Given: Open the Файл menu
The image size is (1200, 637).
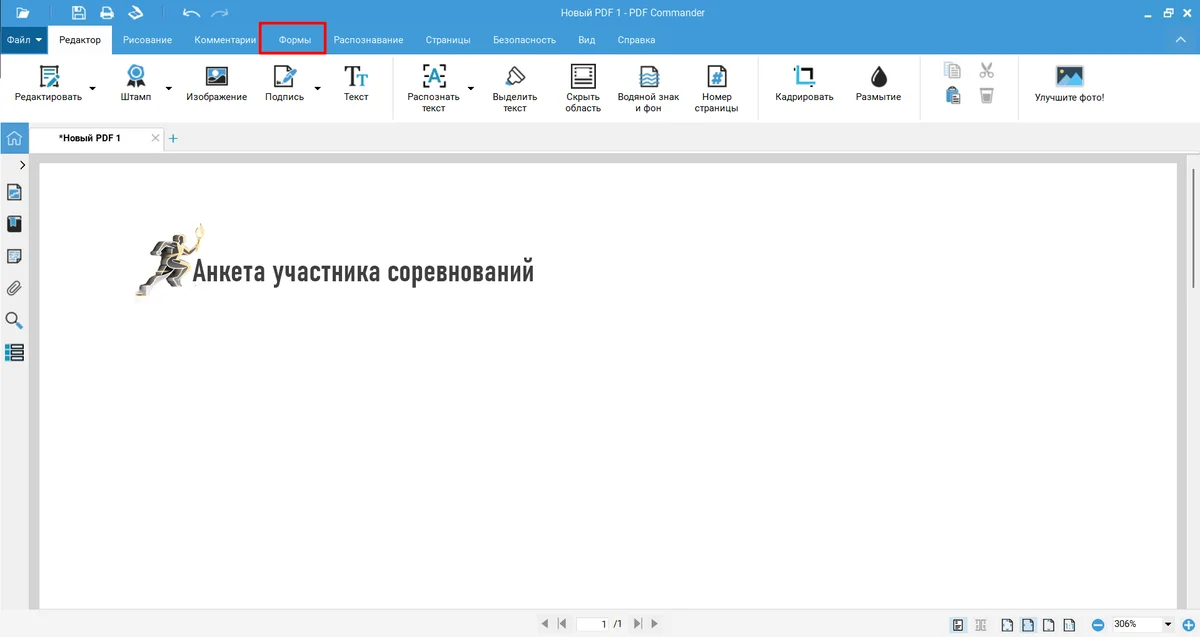Looking at the screenshot, I should coord(24,40).
